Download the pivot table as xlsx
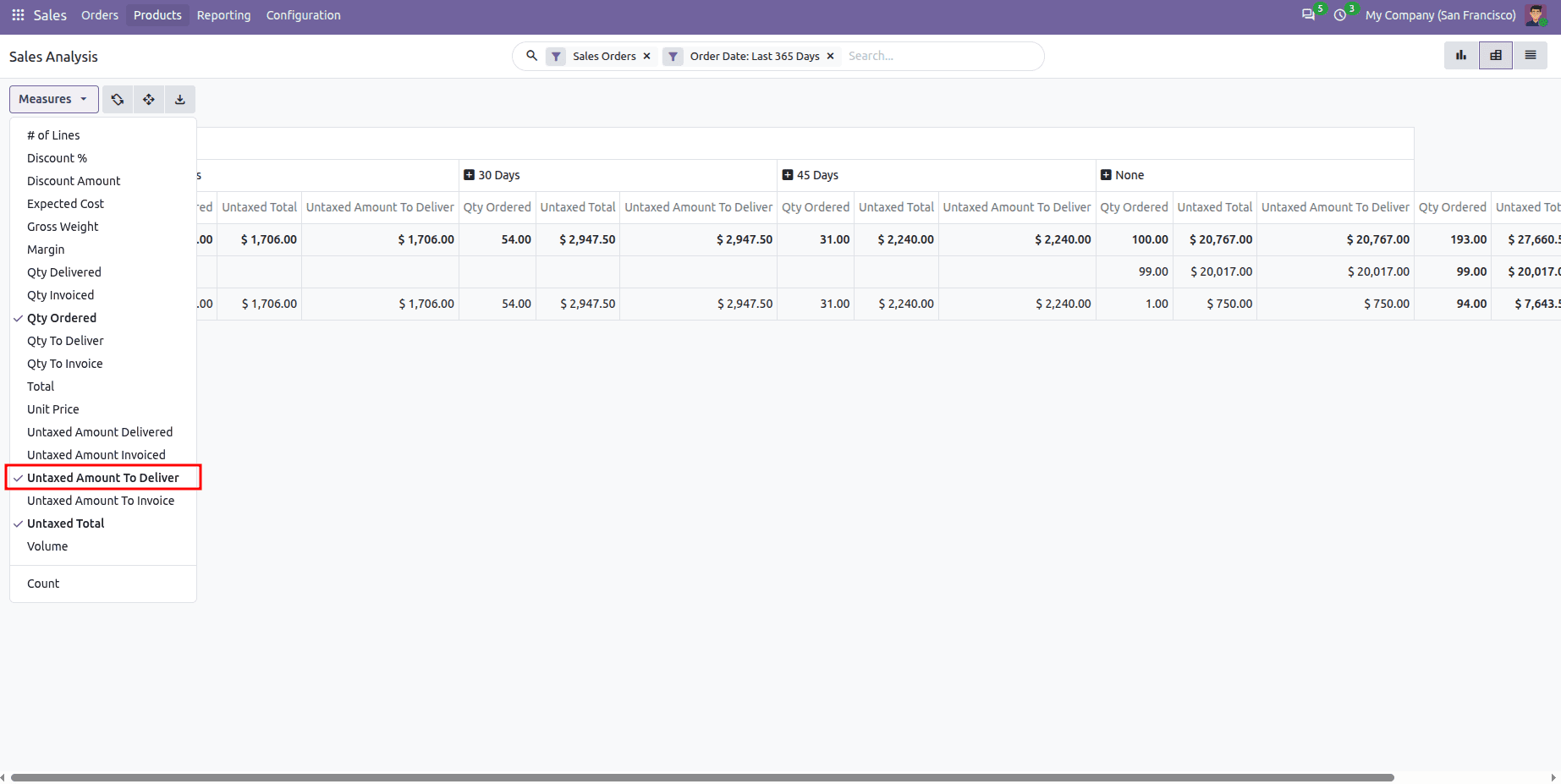 pyautogui.click(x=180, y=99)
